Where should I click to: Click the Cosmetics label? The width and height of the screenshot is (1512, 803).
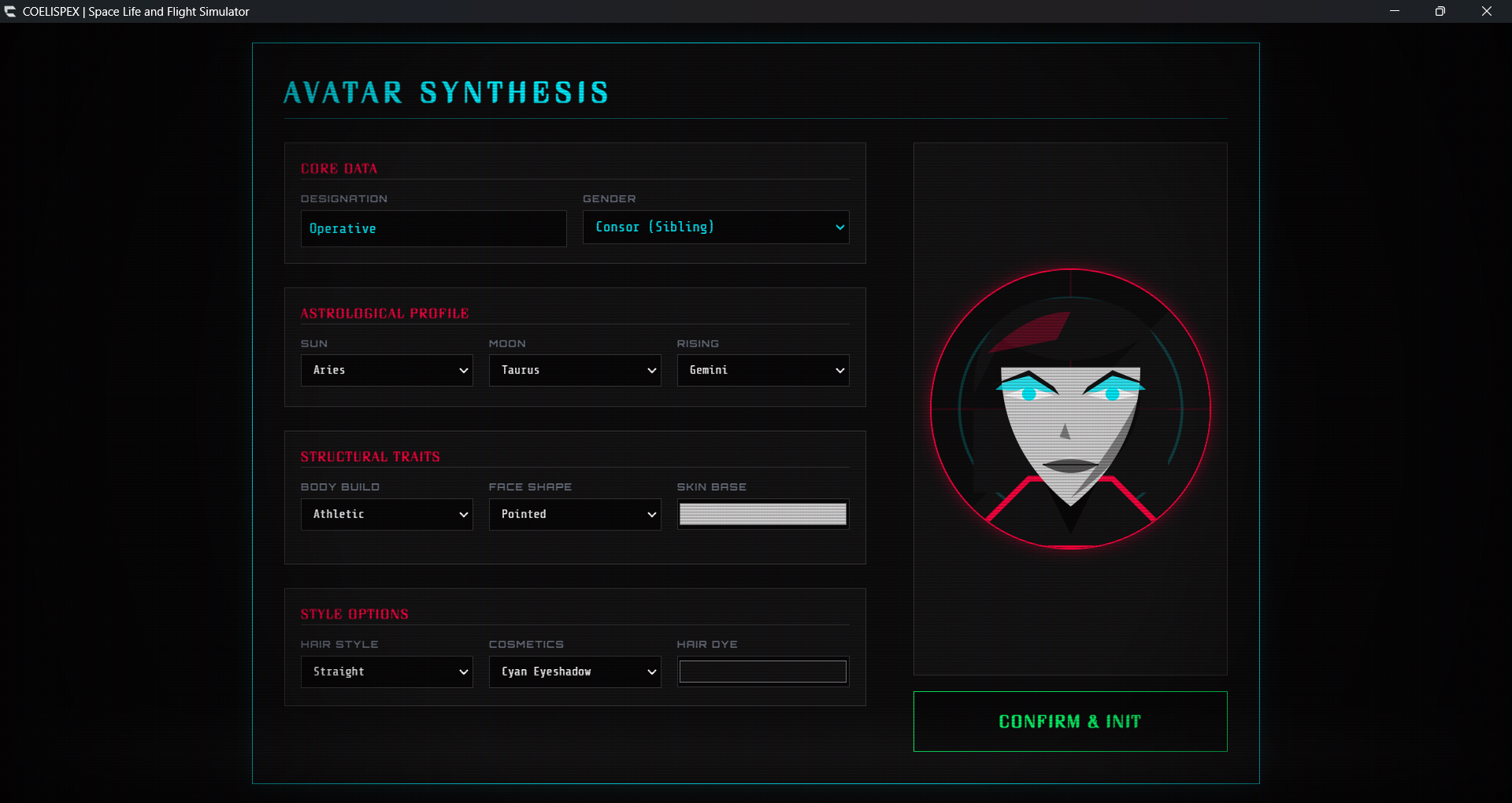click(x=526, y=645)
